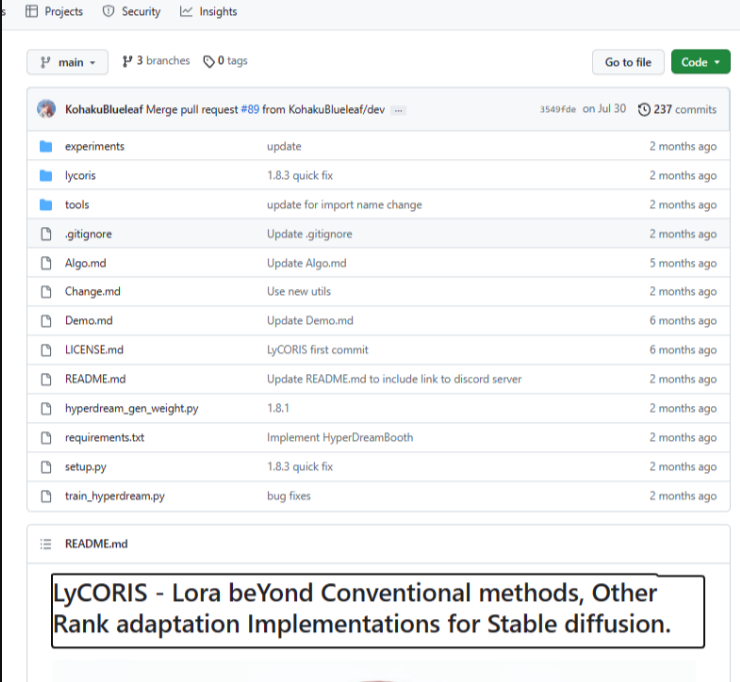Open 'Update Algo.md' commit message
The height and width of the screenshot is (682, 740).
[x=307, y=263]
